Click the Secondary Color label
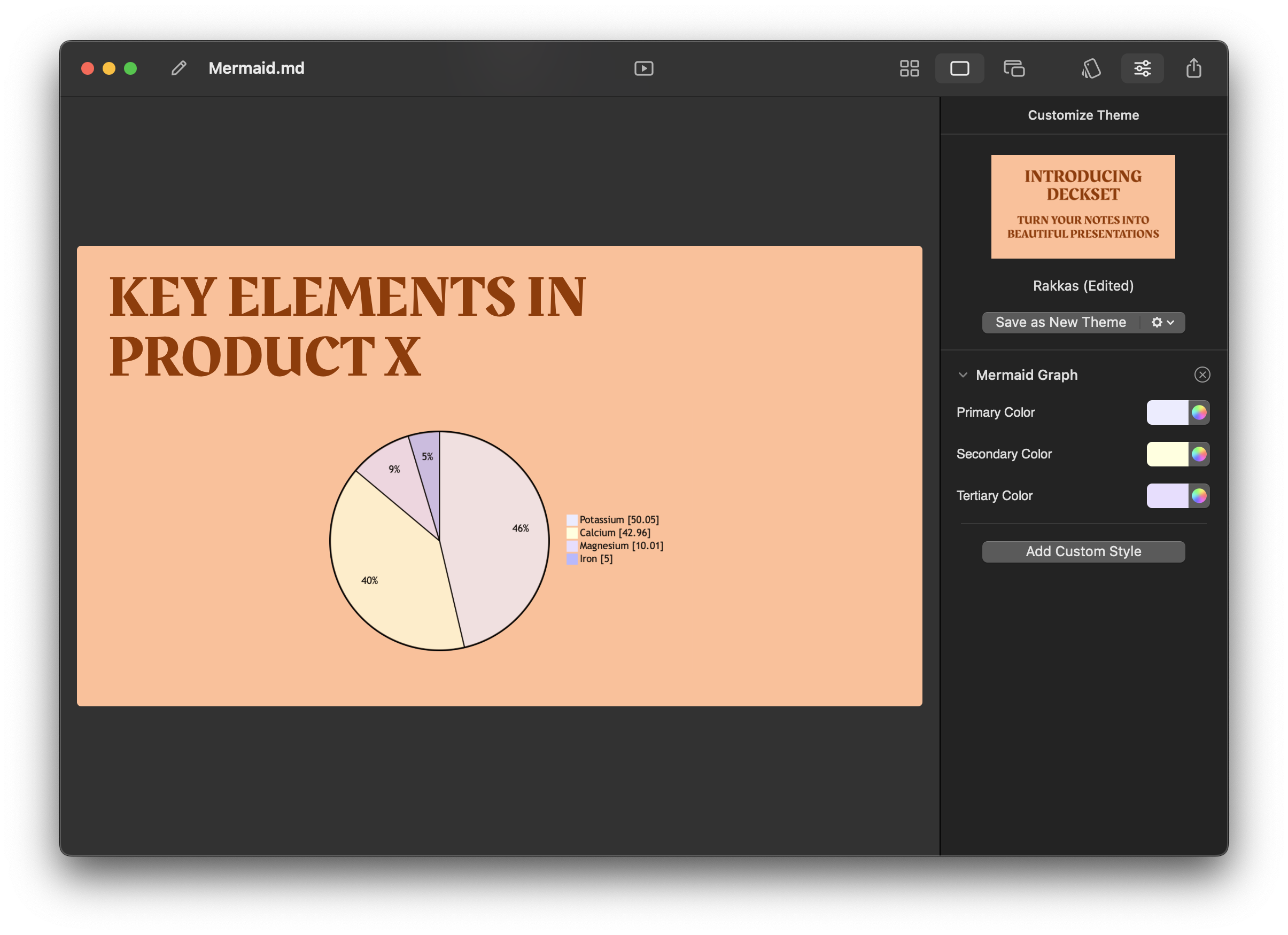This screenshot has width=1288, height=935. 1004,454
